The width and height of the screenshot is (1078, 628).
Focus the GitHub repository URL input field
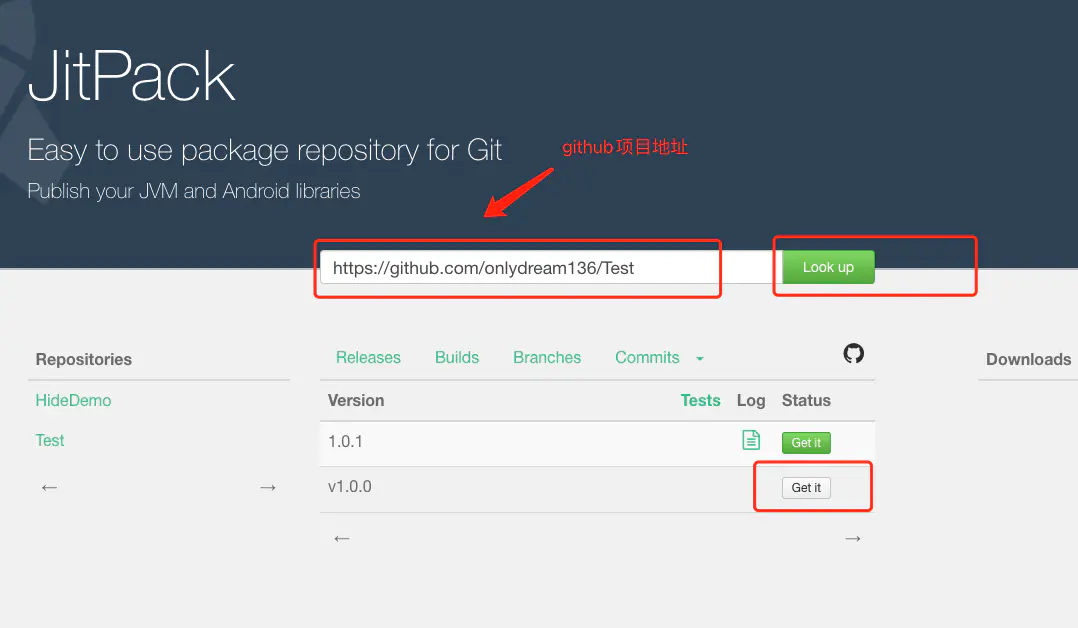[x=551, y=268]
